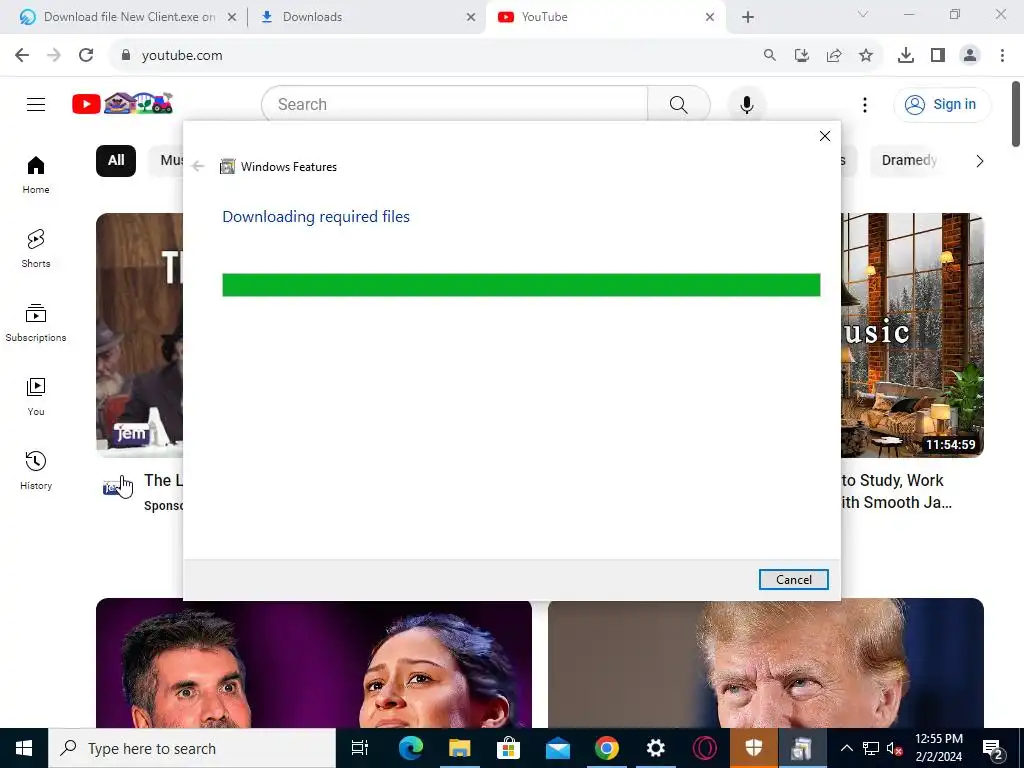Open the YouTube hamburger guide menu
This screenshot has width=1024, height=768.
click(x=36, y=104)
